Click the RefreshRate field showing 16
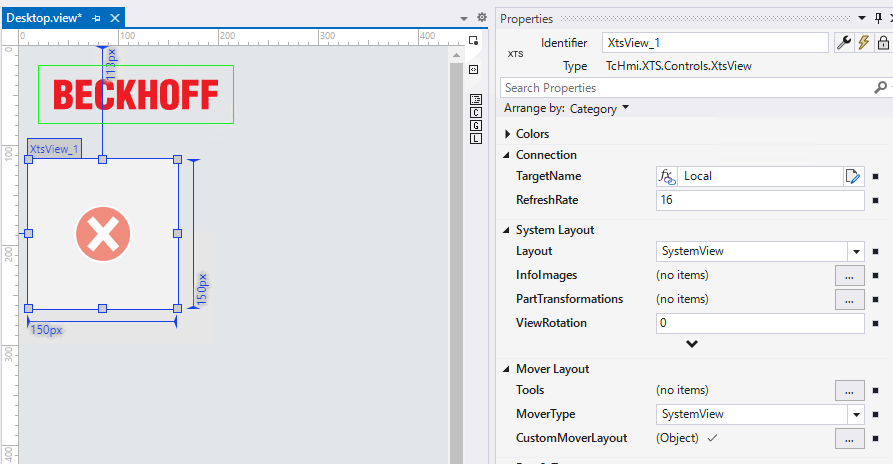This screenshot has width=893, height=464. click(x=760, y=200)
